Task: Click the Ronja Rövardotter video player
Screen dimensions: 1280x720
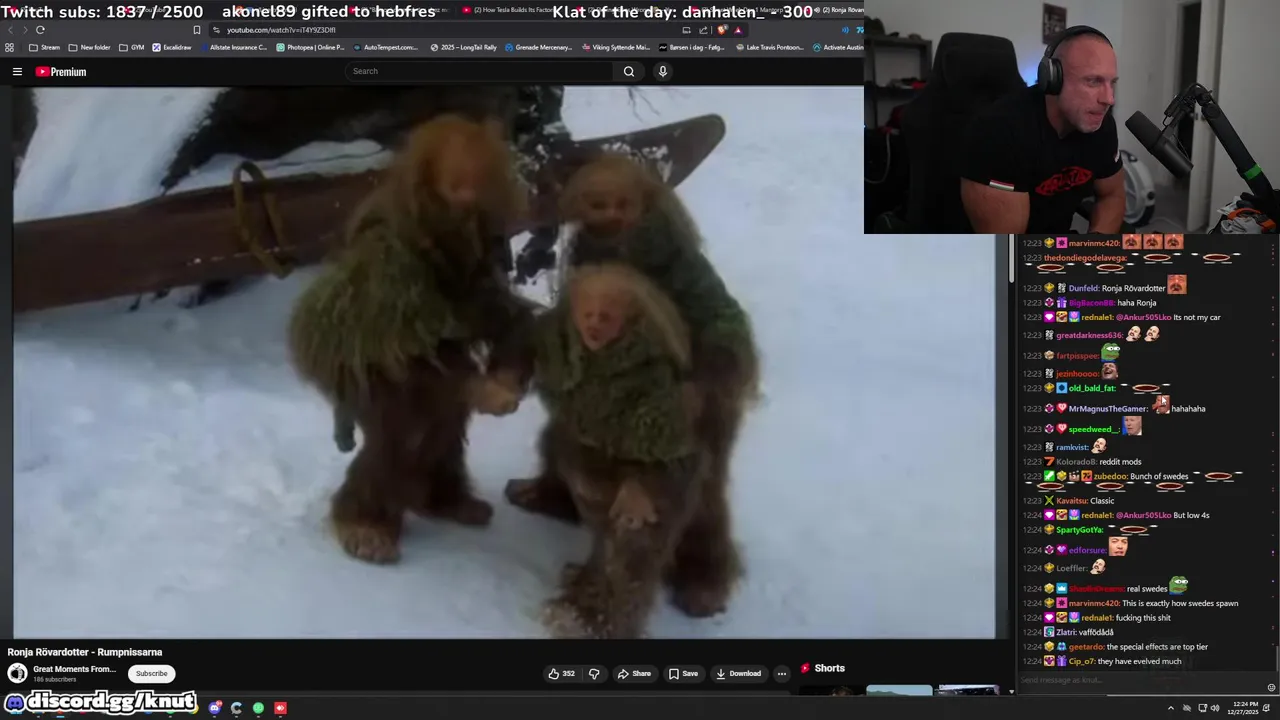Action: click(504, 362)
